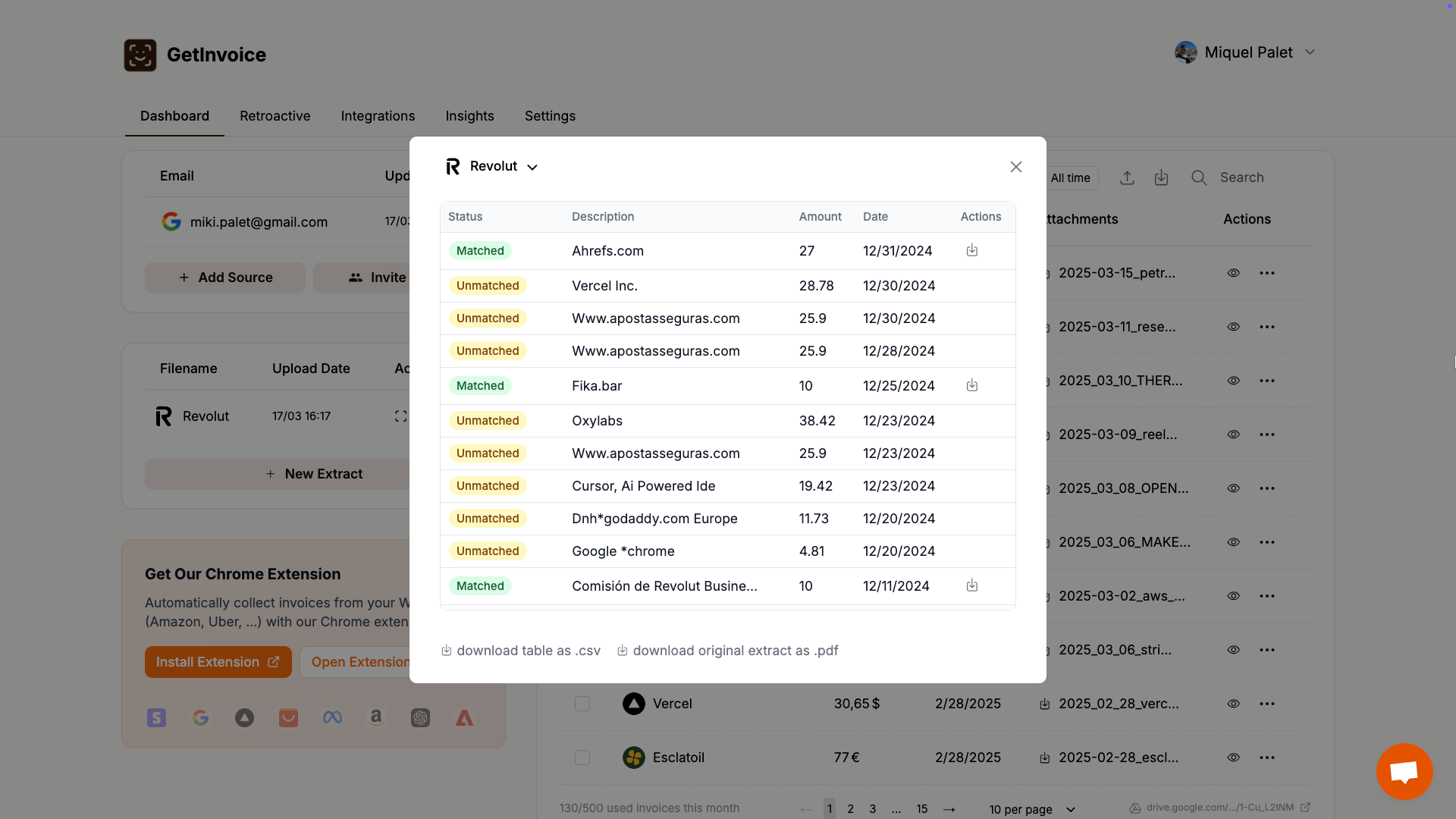This screenshot has width=1456, height=819.
Task: Tick the checkbox for Esclatoil invoice row
Action: pyautogui.click(x=582, y=758)
